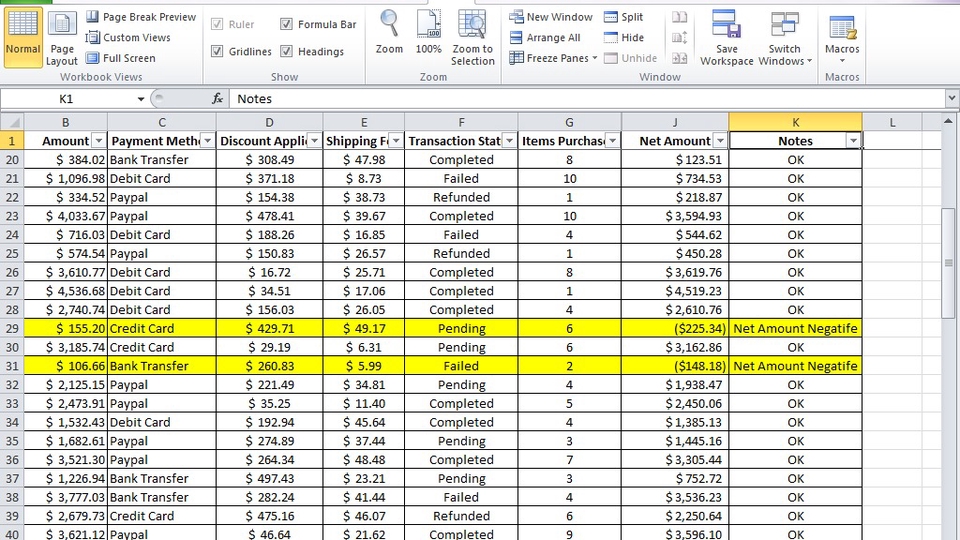Viewport: 960px width, 540px height.
Task: Click the Name Box showing K1
Action: (66, 99)
